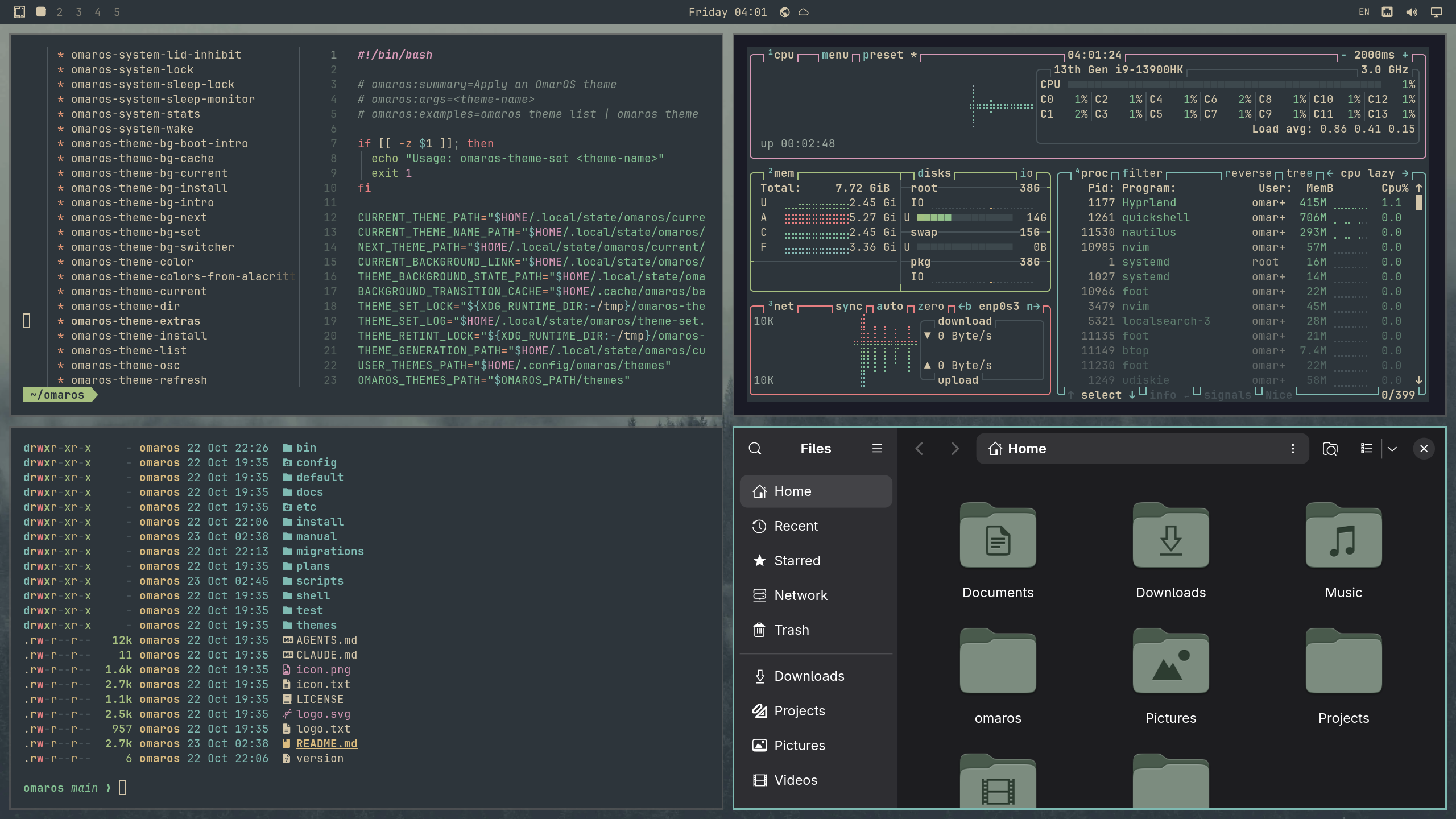Switch to workspace 3 in the top bar
The image size is (1456, 819).
(78, 12)
